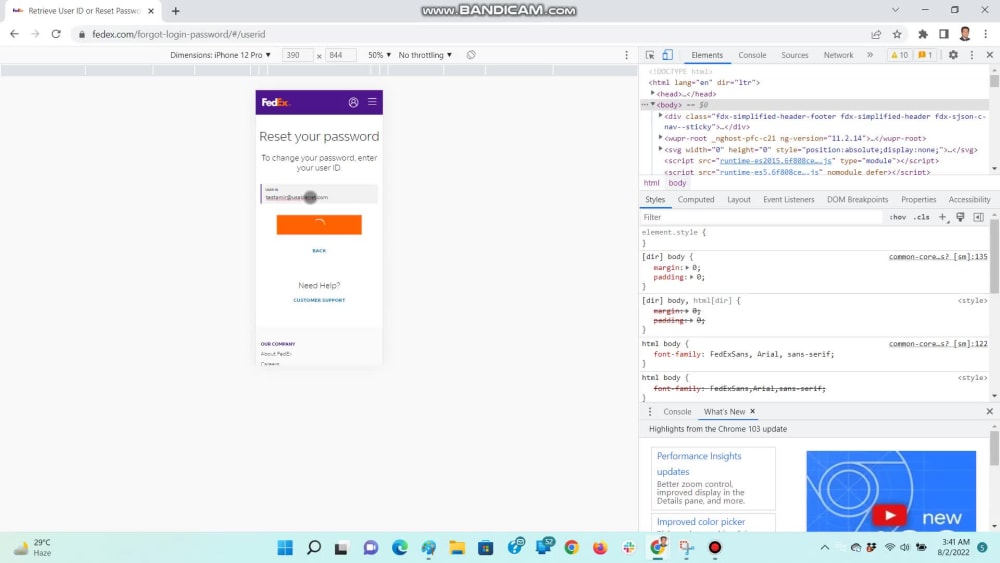Bookmark this page star icon
Viewport: 1000px width, 563px height.
point(897,34)
